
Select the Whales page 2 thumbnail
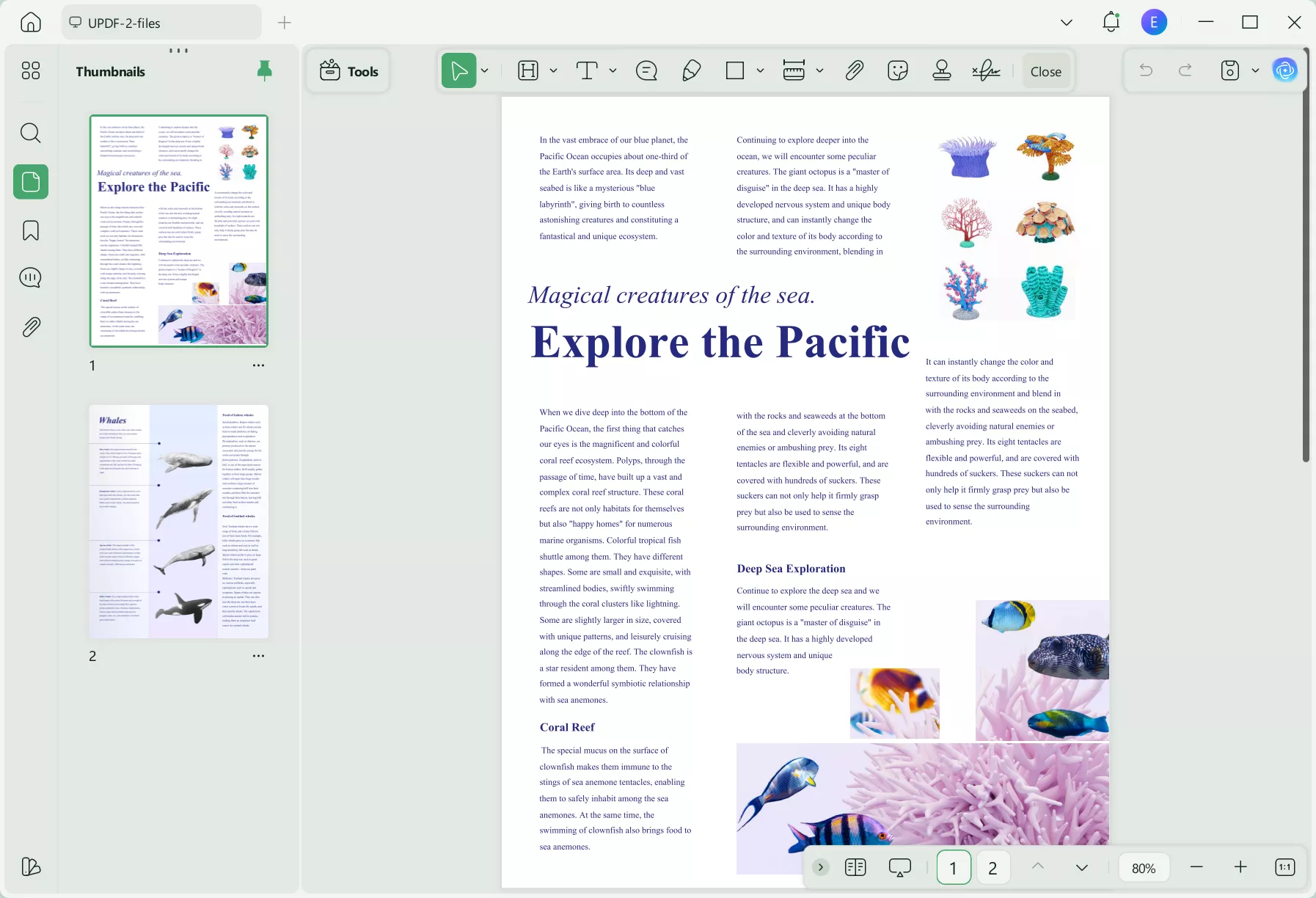[x=179, y=522]
